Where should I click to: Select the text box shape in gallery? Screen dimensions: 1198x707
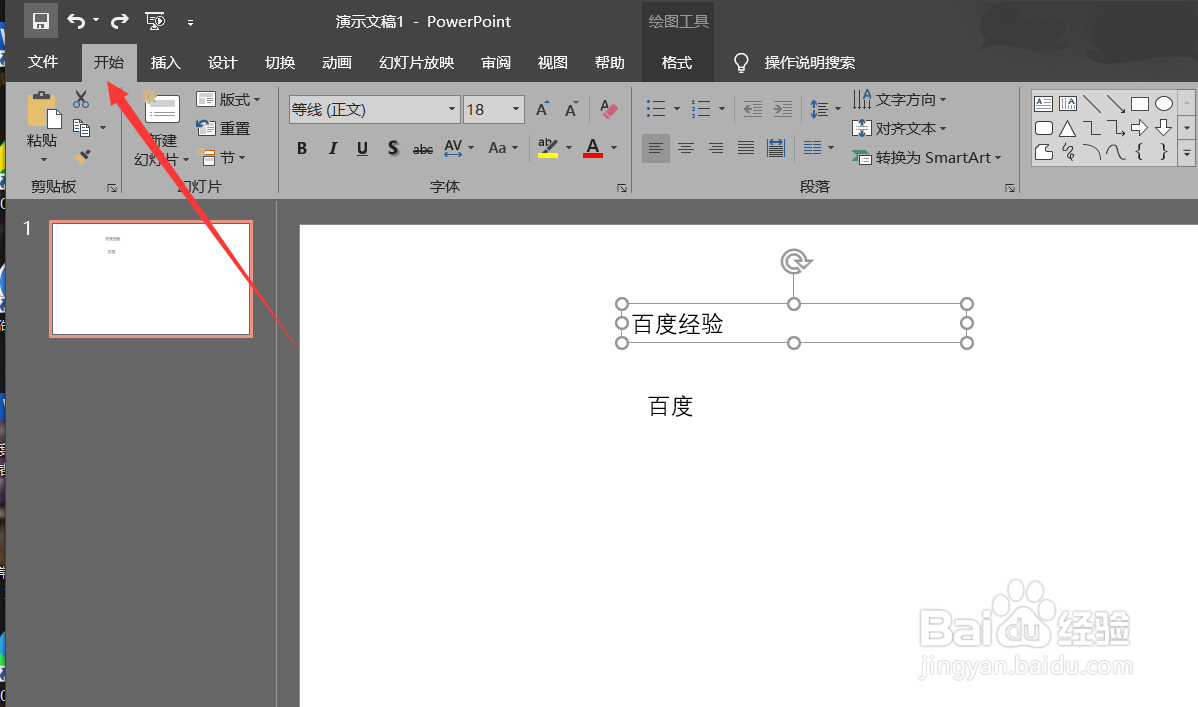pyautogui.click(x=1044, y=104)
